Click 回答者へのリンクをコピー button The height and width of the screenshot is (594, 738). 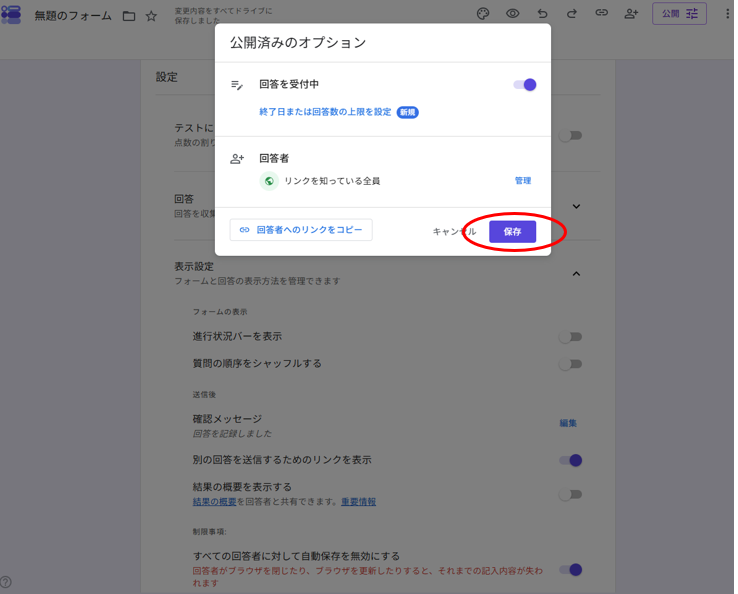[x=301, y=230]
